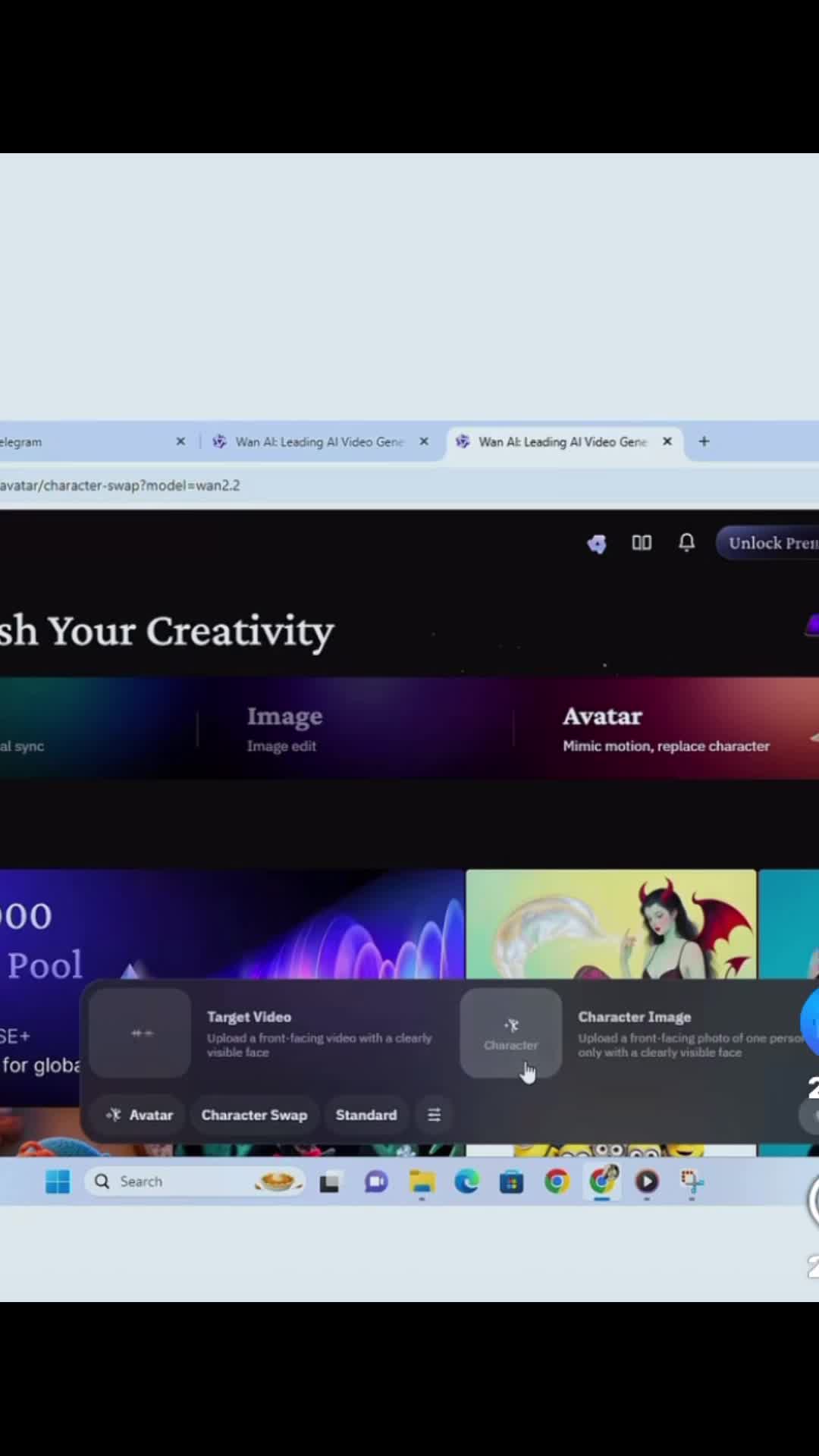This screenshot has height=1456, width=819.
Task: Open the settings sliders icon
Action: tap(434, 1115)
